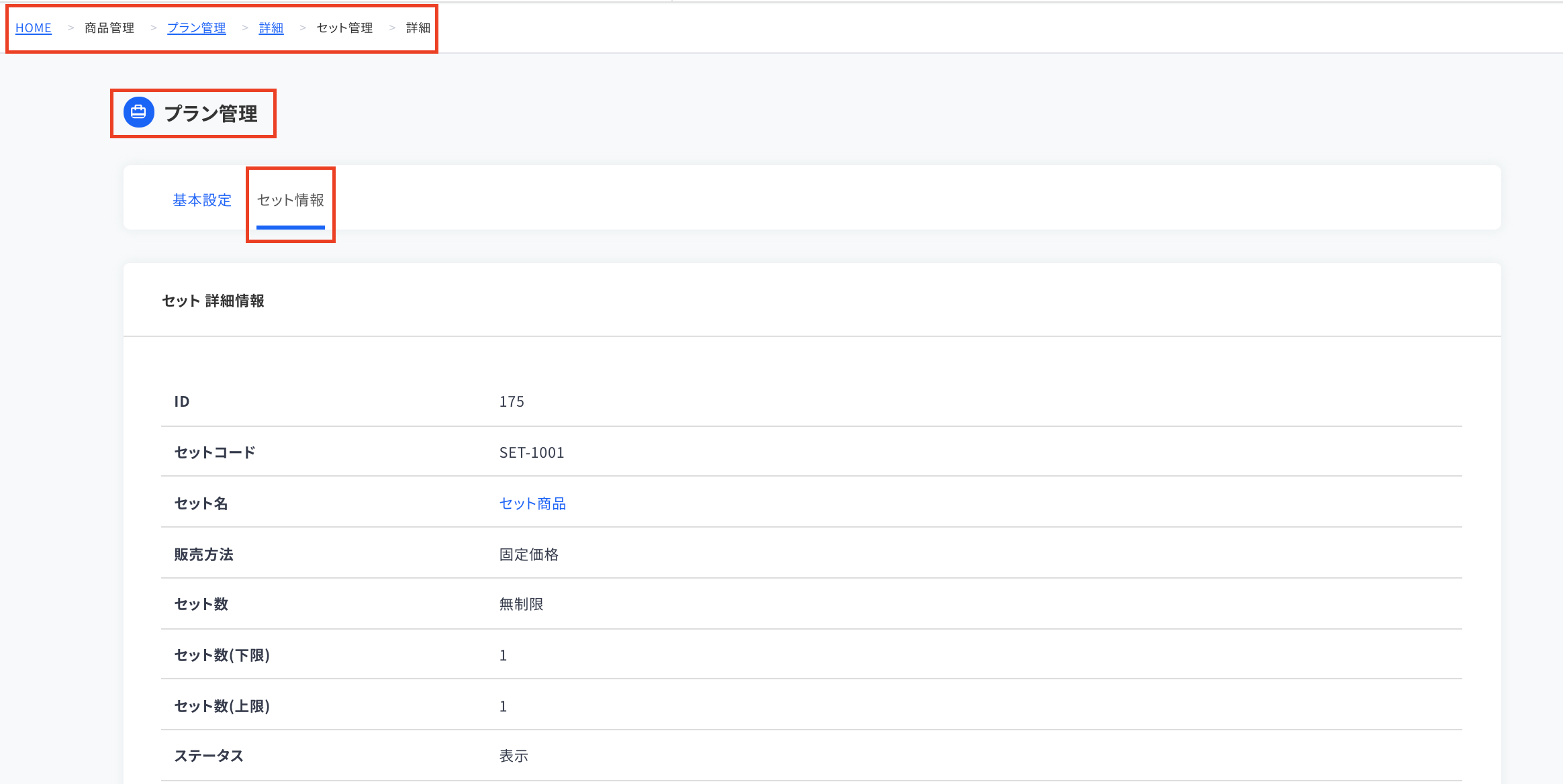This screenshot has height=784, width=1563.
Task: Click the 固定価格 sales method value
Action: coord(529,554)
